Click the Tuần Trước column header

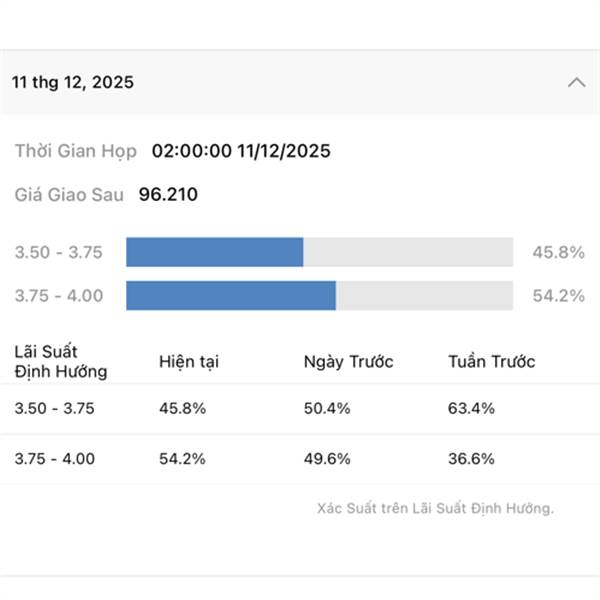tap(492, 362)
